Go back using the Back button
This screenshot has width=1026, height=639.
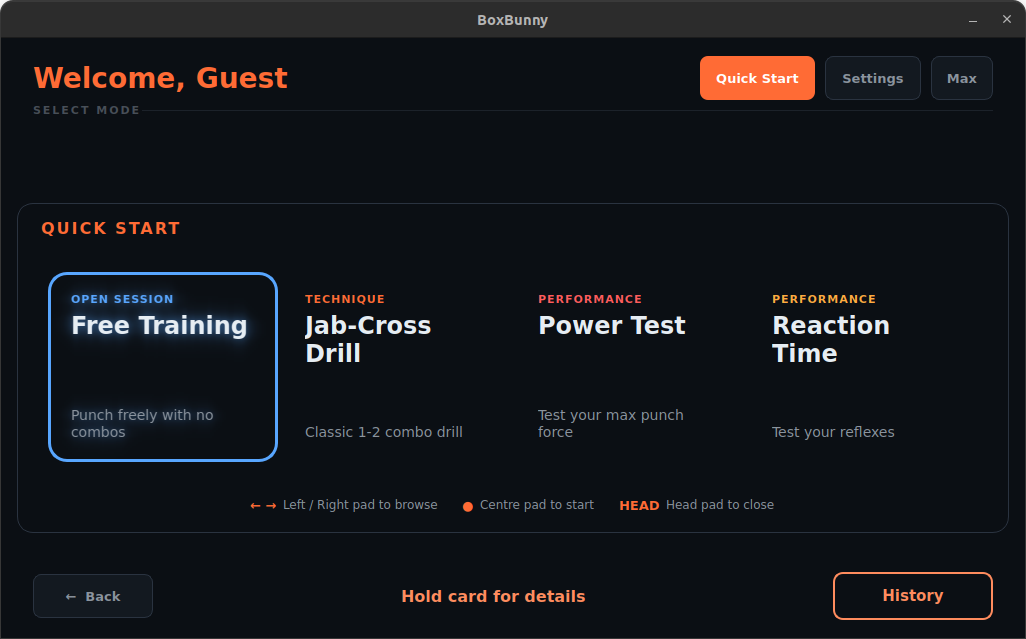(x=93, y=596)
